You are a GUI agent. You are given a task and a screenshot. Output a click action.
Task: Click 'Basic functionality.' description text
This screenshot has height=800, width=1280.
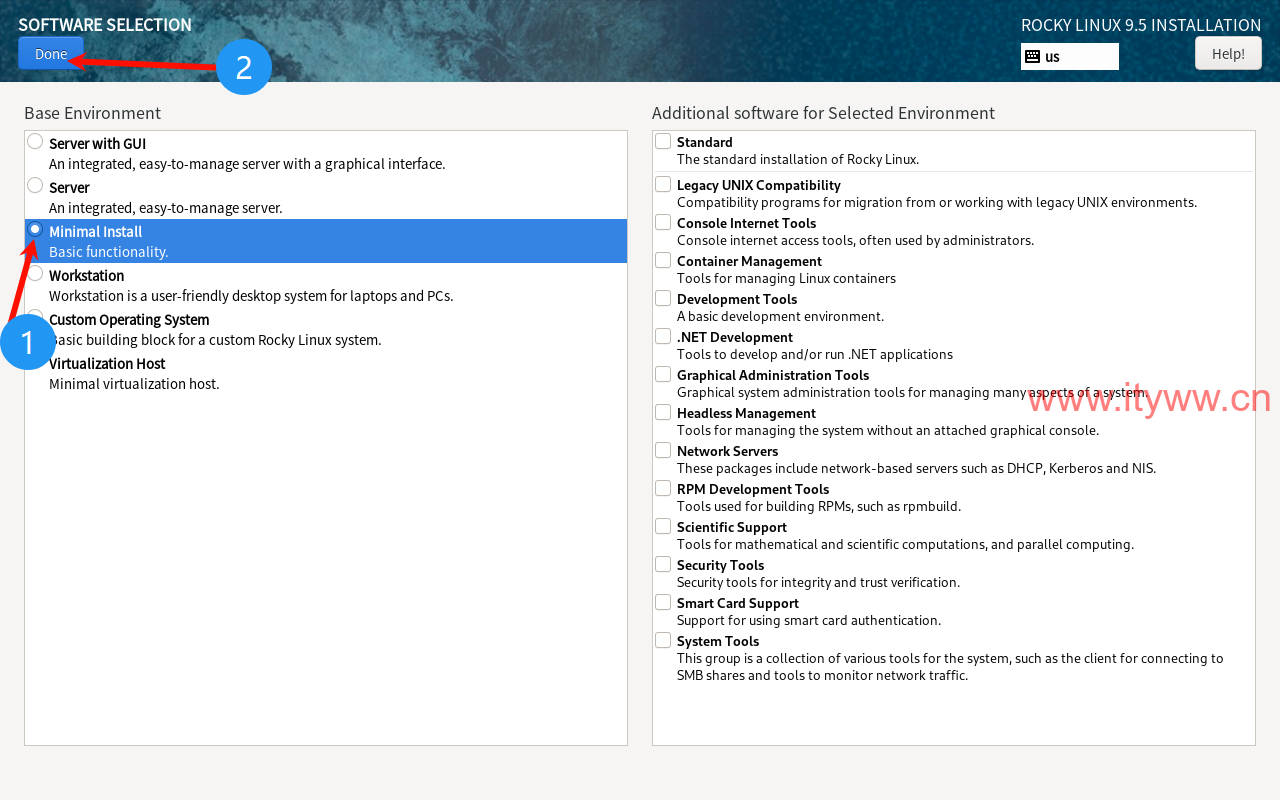108,252
